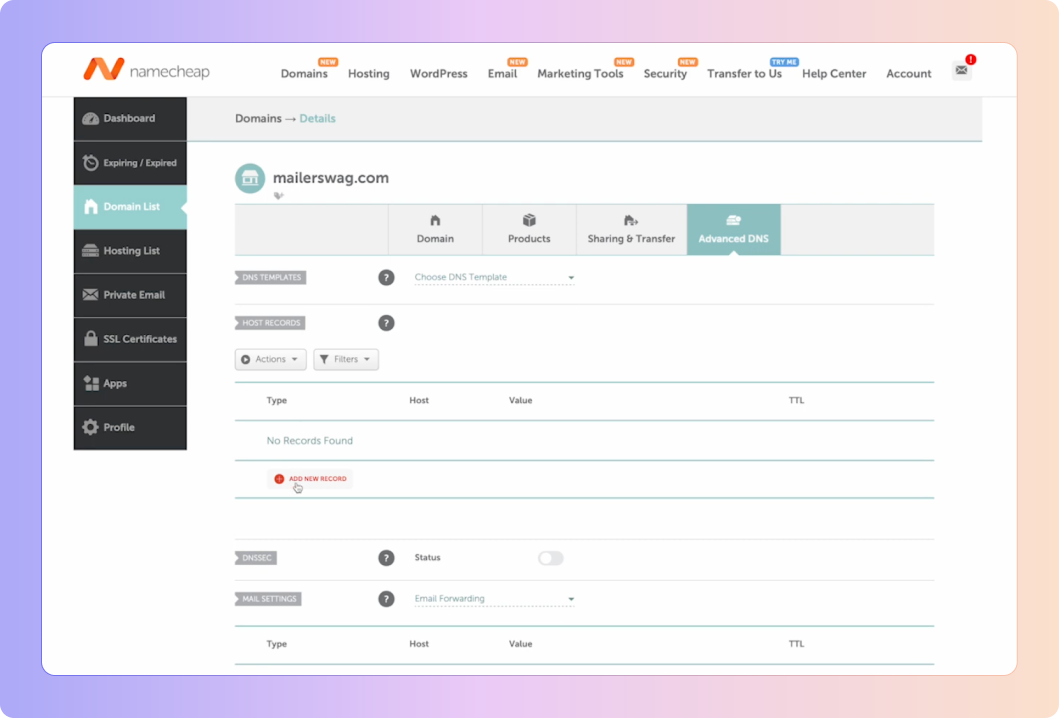This screenshot has width=1059, height=718.
Task: Open help for DNS Templates question mark
Action: coord(386,278)
